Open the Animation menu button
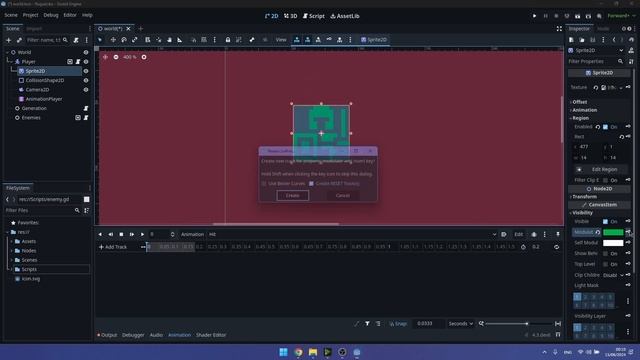Image resolution: width=640 pixels, height=360 pixels. pos(192,234)
